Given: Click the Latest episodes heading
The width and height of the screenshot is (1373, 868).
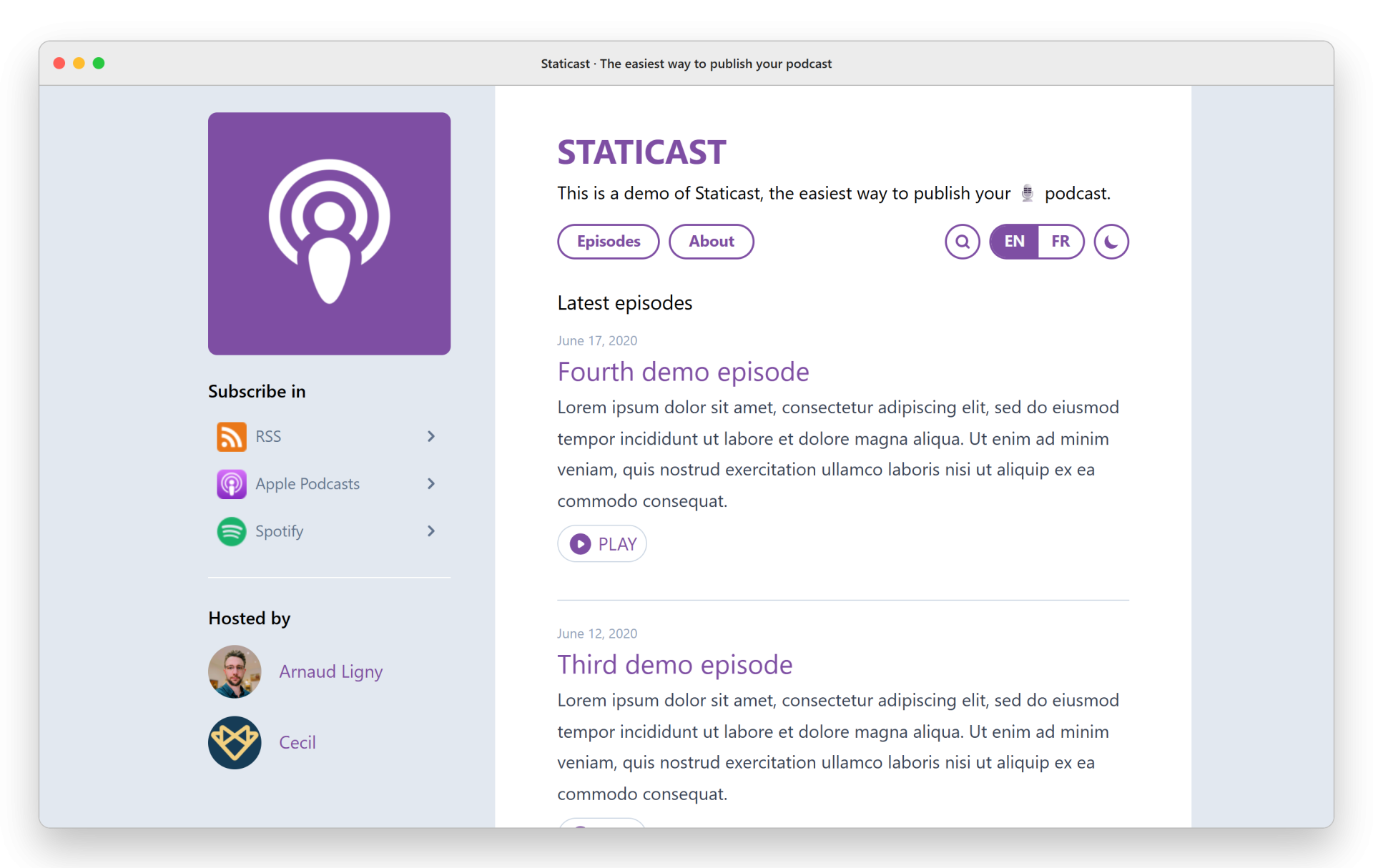Looking at the screenshot, I should pyautogui.click(x=625, y=303).
